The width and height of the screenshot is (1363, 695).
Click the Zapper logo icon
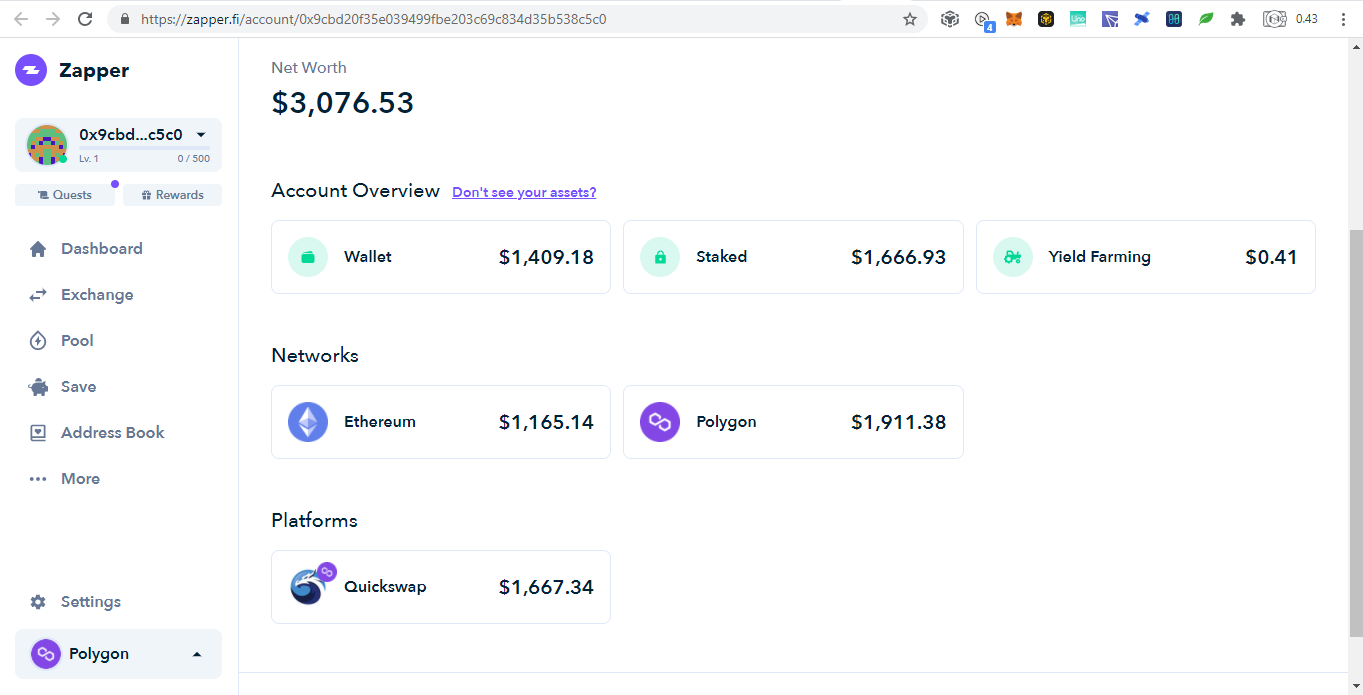[31, 70]
